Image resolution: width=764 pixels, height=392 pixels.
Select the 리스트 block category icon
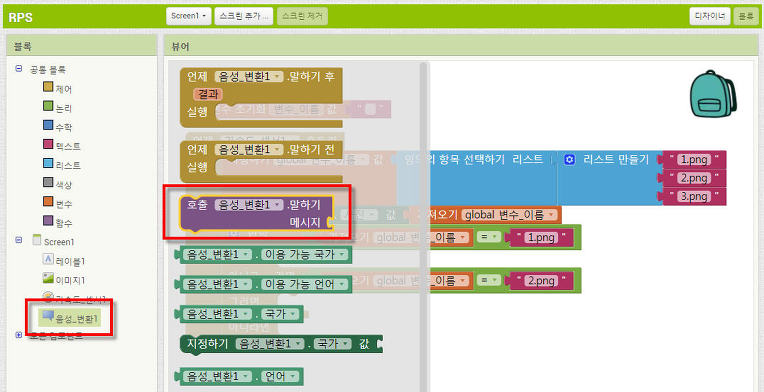(x=48, y=163)
